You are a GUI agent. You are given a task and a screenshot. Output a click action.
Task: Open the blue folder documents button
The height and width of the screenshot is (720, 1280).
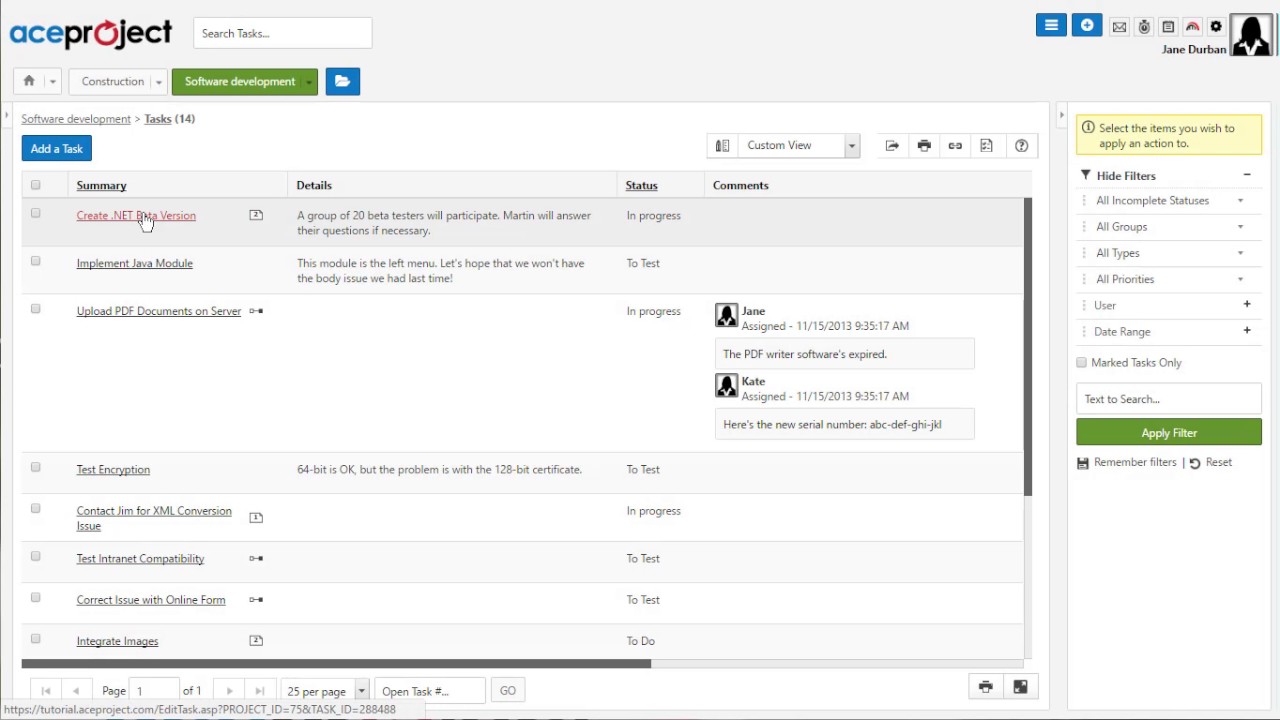pos(342,81)
